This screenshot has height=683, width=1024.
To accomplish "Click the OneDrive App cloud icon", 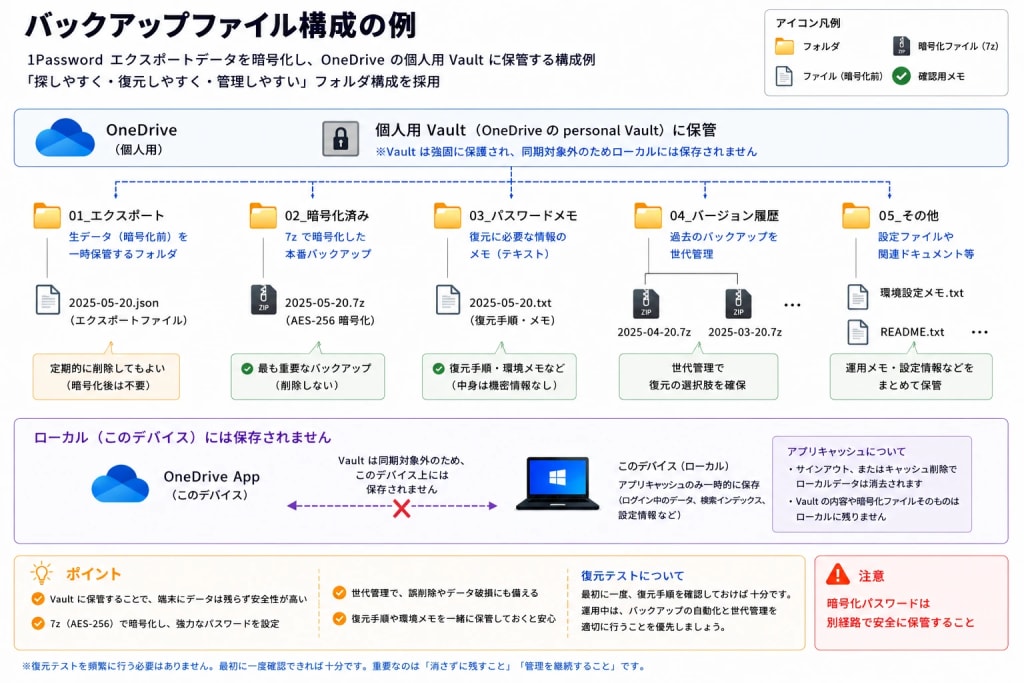I will point(120,484).
